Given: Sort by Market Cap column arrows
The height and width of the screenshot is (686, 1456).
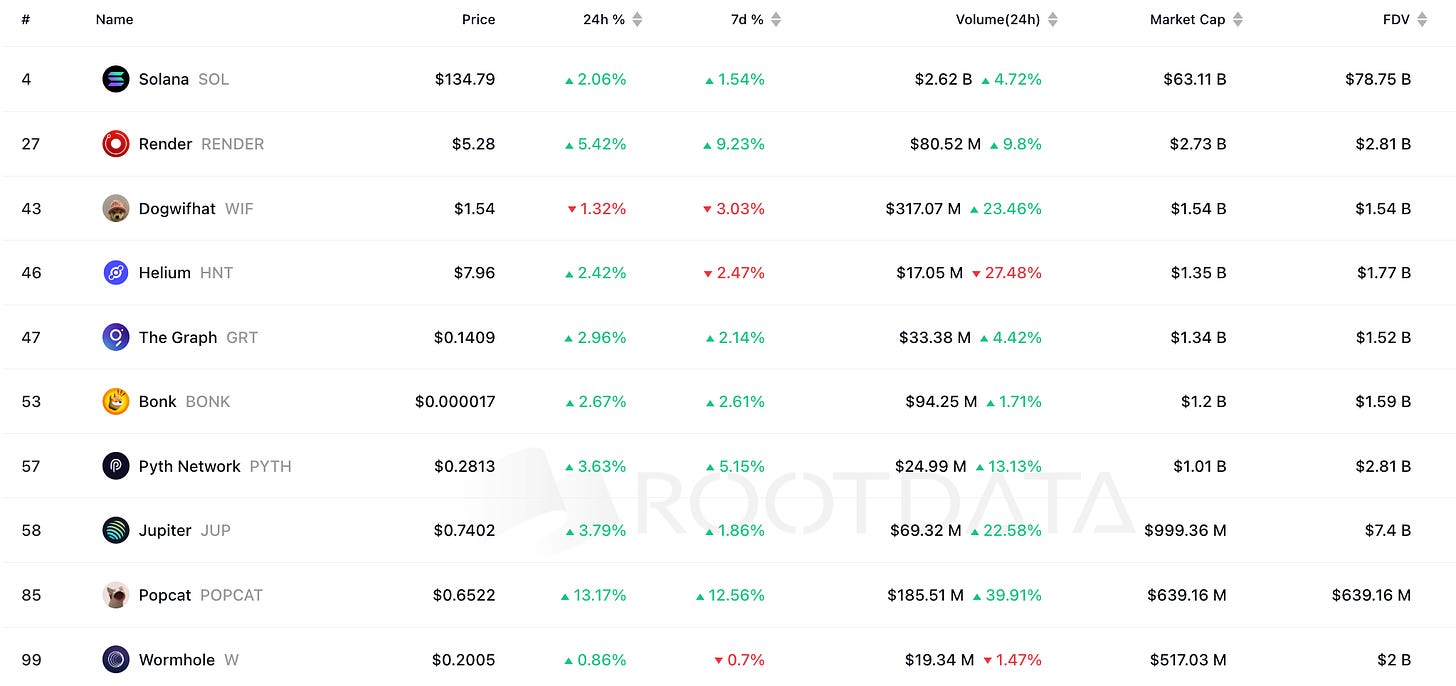Looking at the screenshot, I should 1238,19.
